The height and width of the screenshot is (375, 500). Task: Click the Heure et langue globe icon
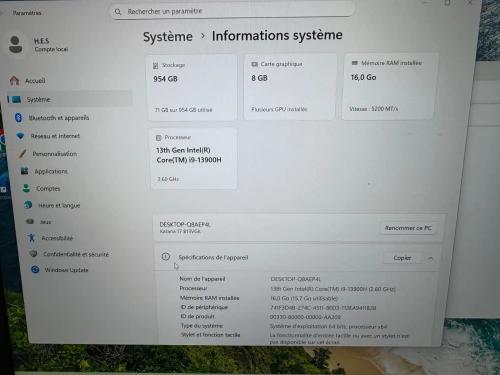(x=28, y=205)
